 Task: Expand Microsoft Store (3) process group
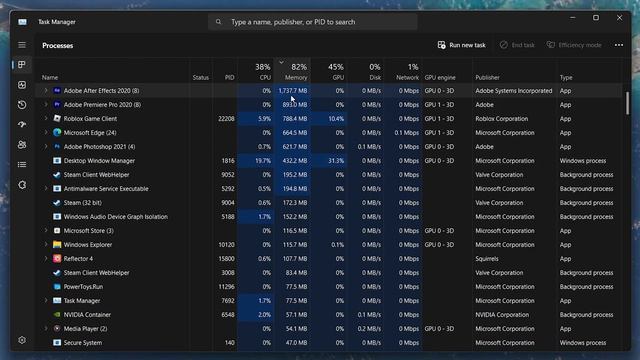46,231
